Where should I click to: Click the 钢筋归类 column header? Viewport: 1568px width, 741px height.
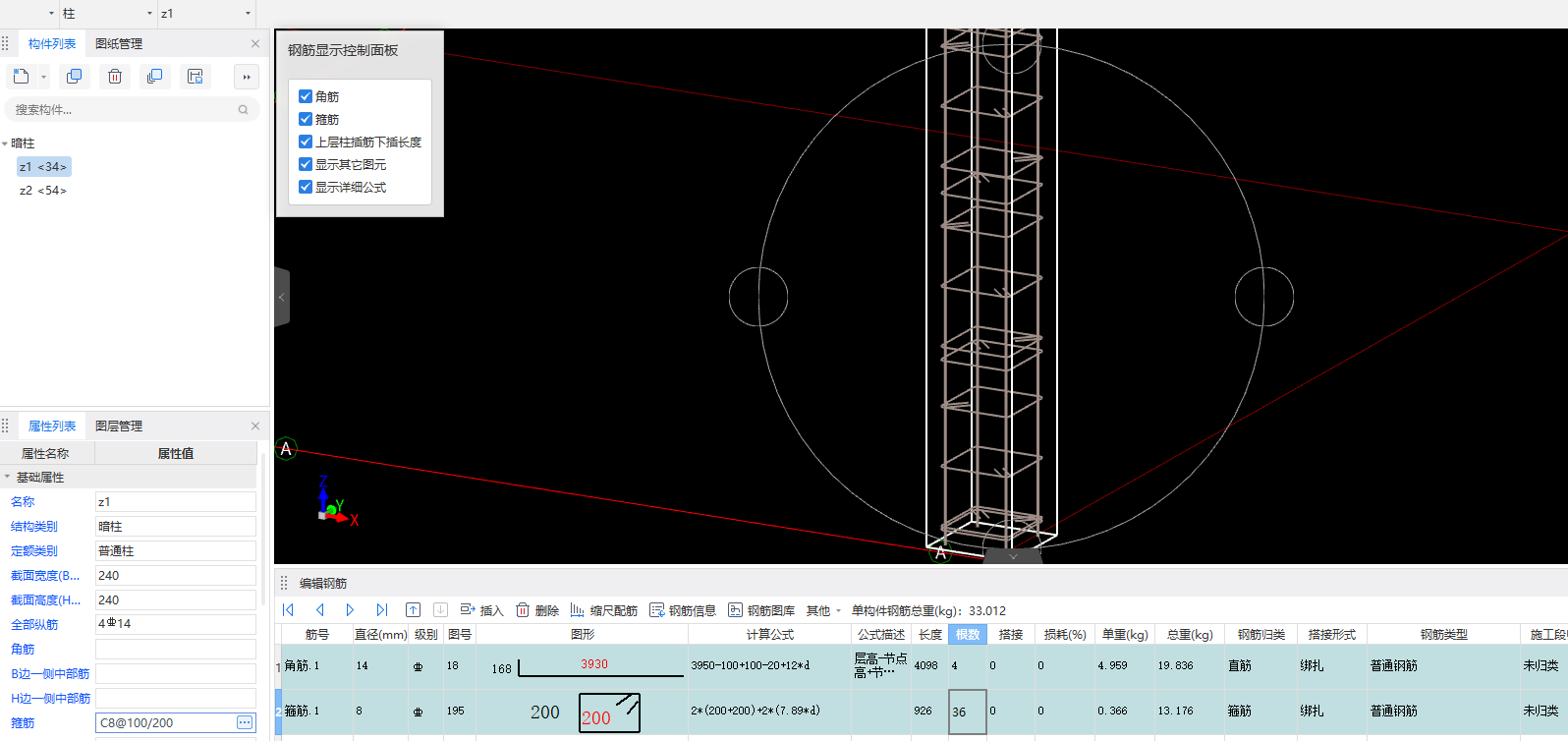[1261, 635]
